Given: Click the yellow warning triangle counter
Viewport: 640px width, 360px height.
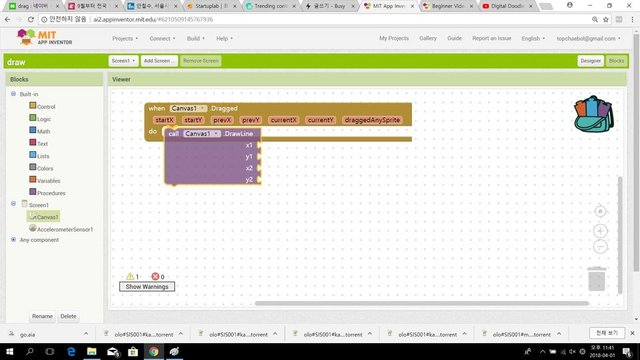Looking at the screenshot, I should [130, 276].
